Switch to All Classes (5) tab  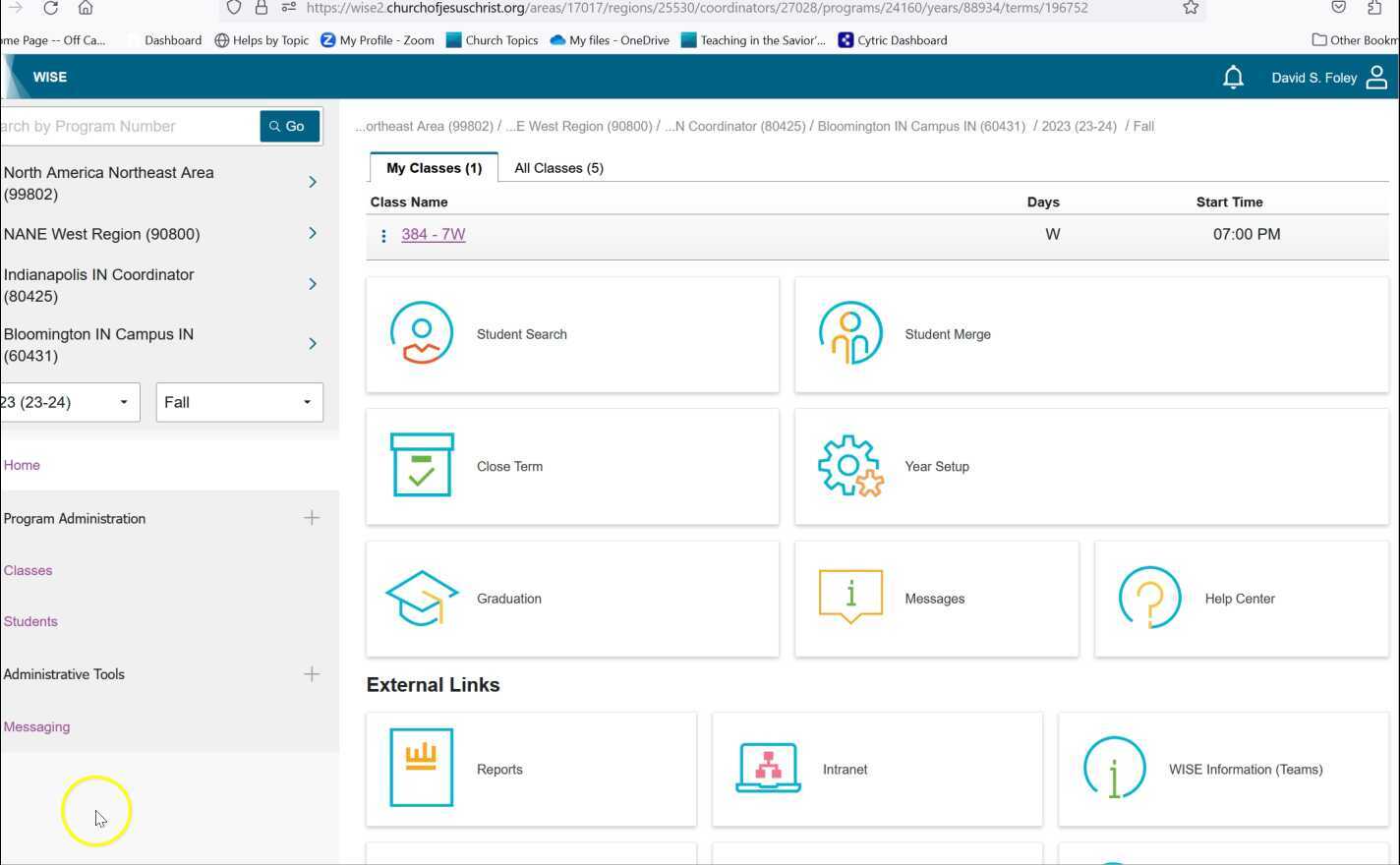point(558,168)
